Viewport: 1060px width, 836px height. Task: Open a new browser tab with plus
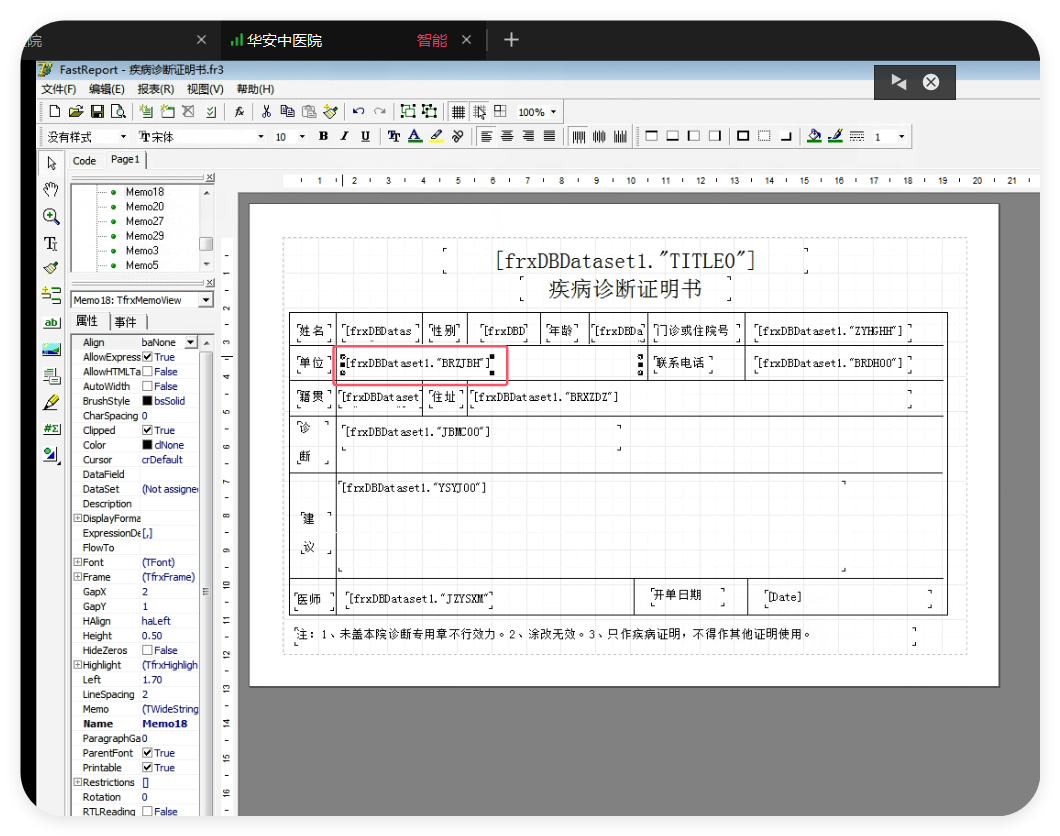511,40
